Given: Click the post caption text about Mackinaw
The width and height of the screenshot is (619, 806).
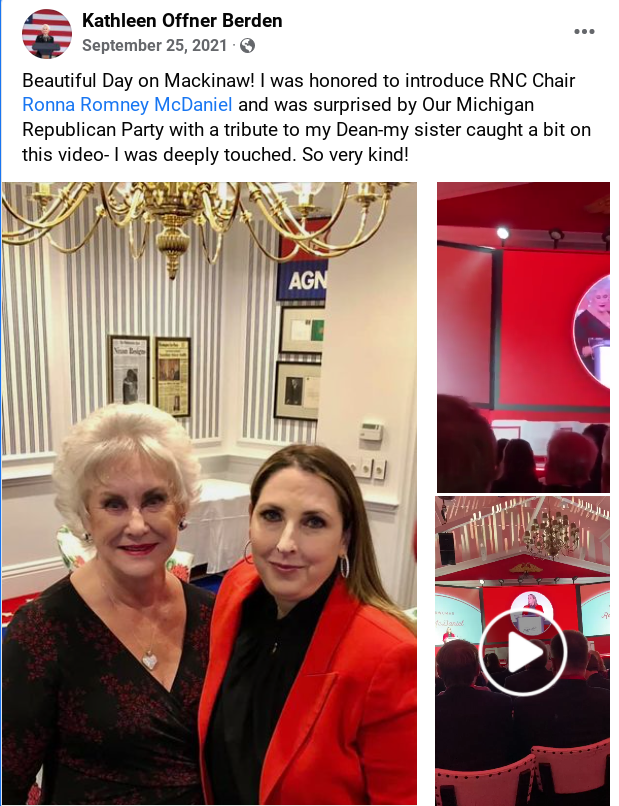Looking at the screenshot, I should pyautogui.click(x=306, y=117).
